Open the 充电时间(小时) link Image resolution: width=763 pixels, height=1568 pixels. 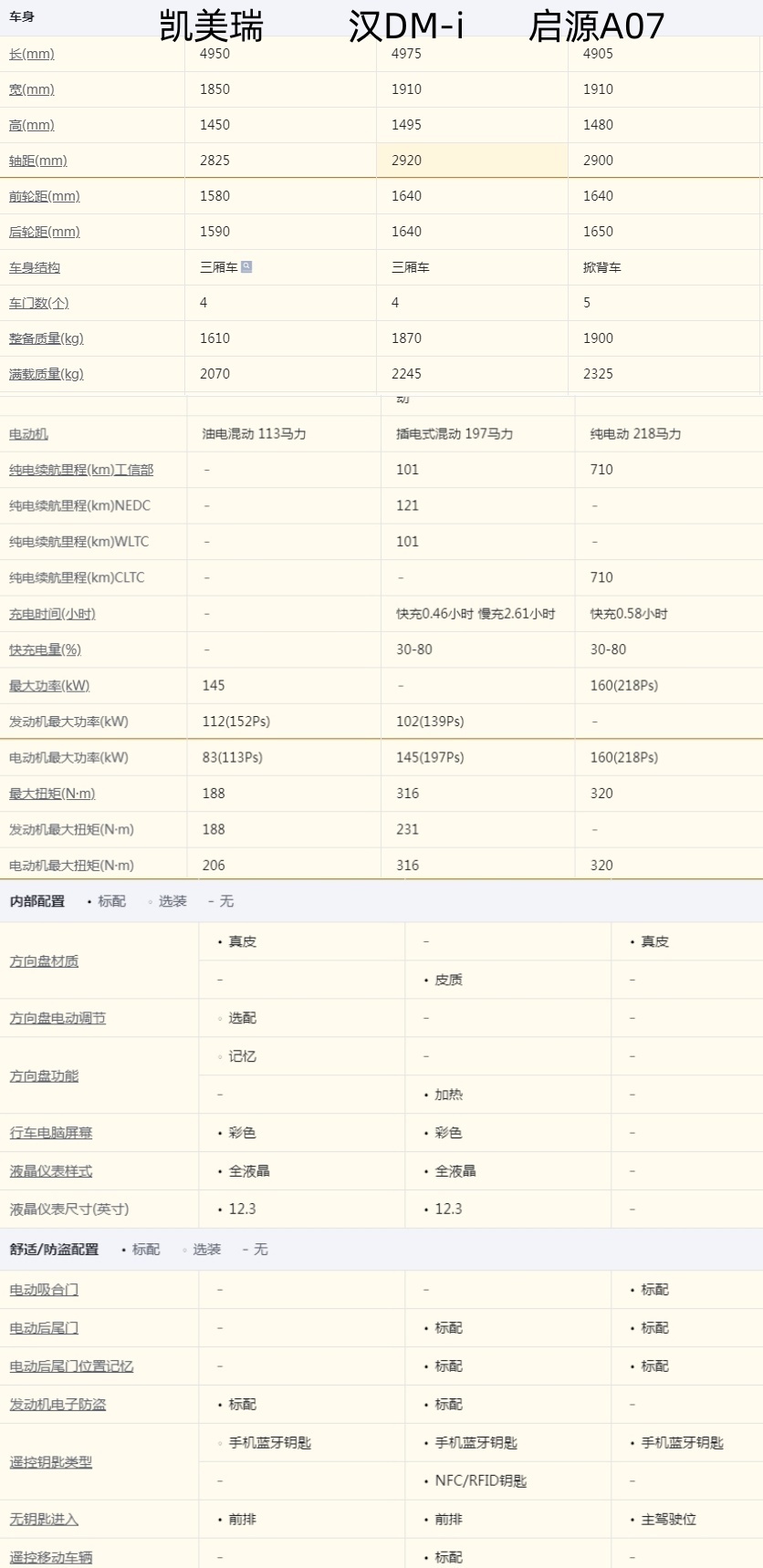tap(52, 614)
